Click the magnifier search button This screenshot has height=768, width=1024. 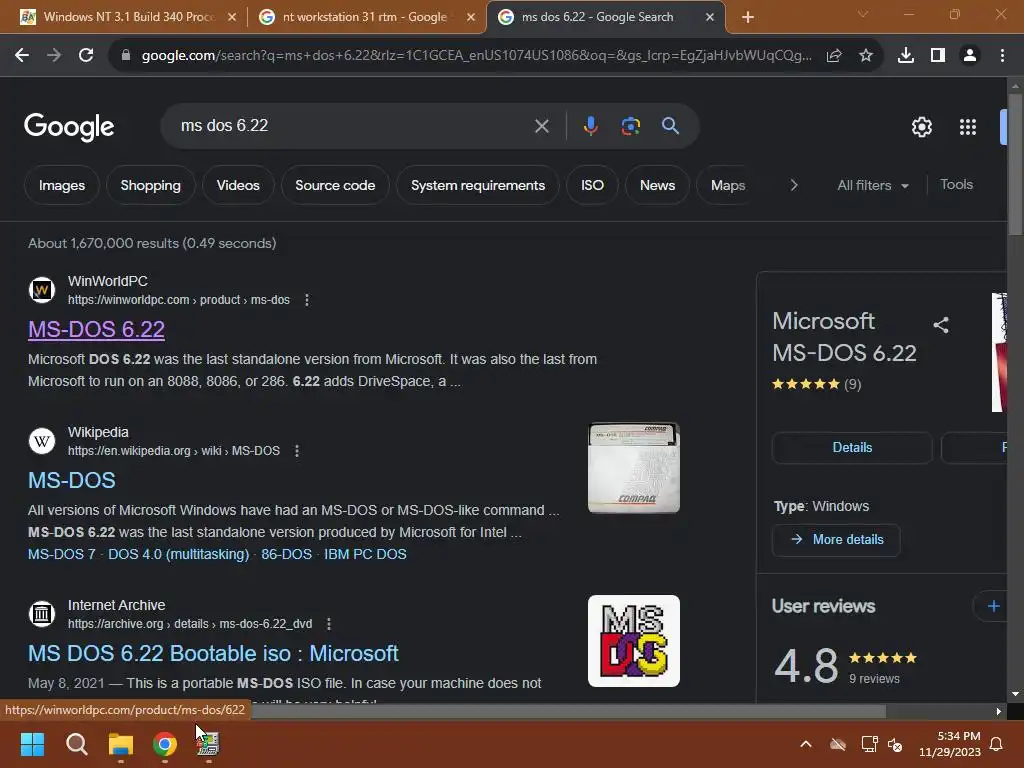[670, 125]
